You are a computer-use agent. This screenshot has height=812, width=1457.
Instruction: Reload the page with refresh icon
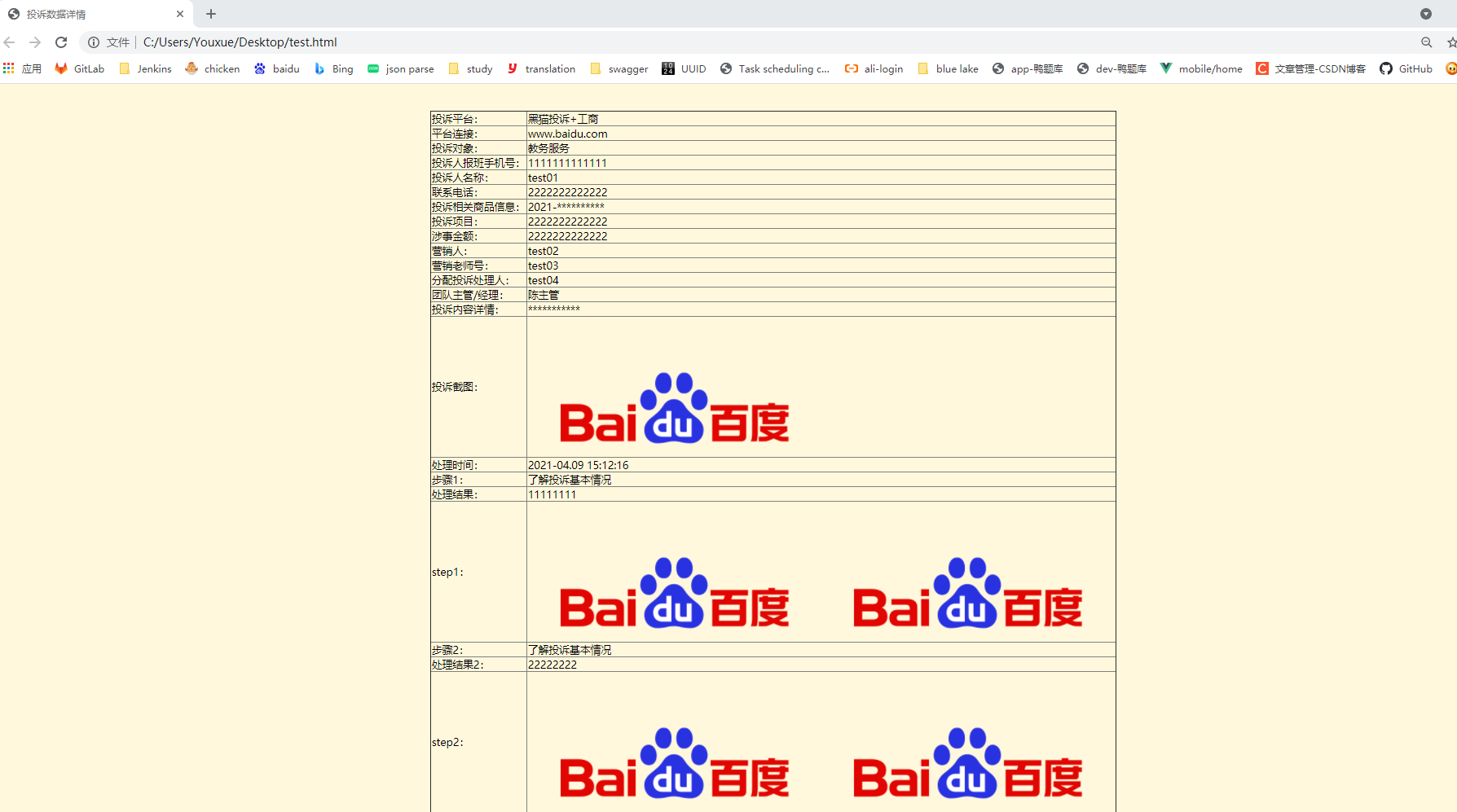coord(61,42)
